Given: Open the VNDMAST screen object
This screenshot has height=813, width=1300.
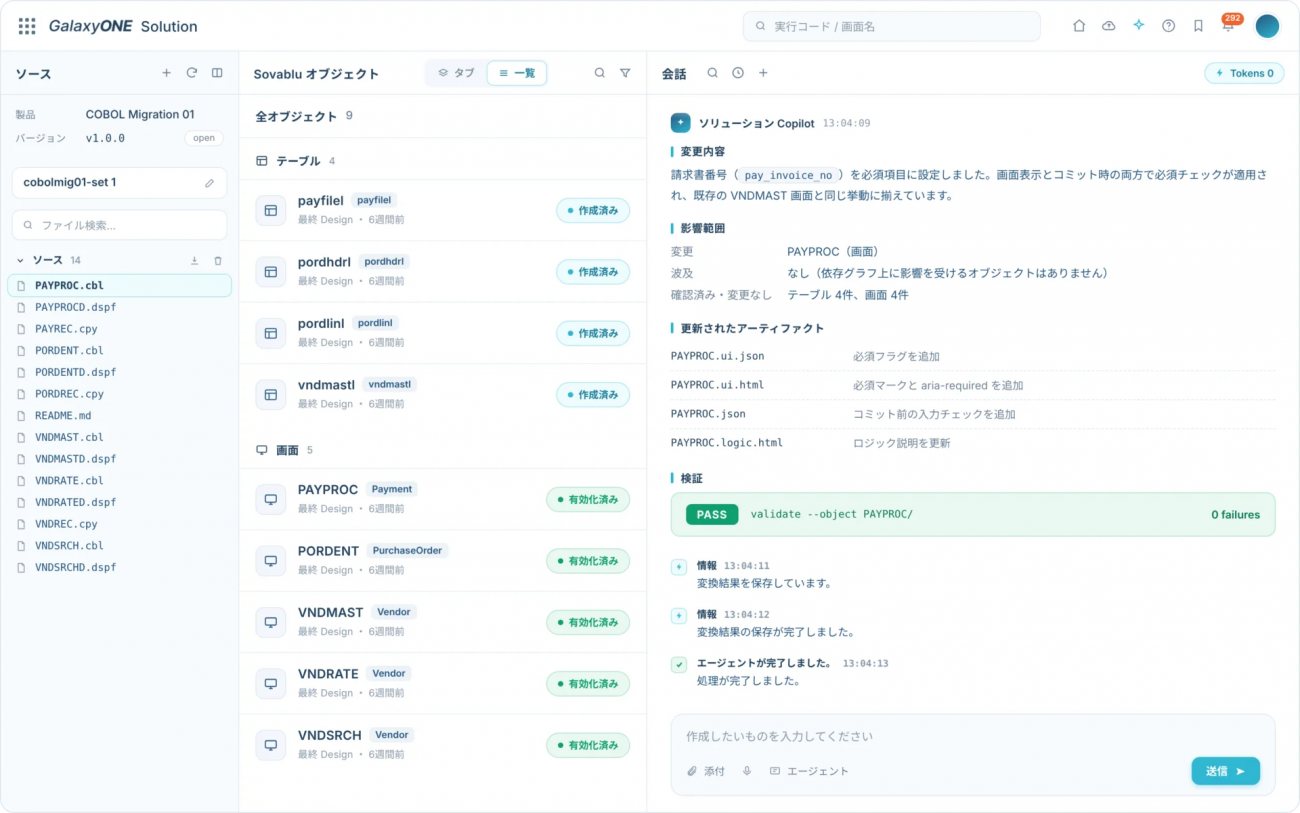Looking at the screenshot, I should (x=443, y=622).
